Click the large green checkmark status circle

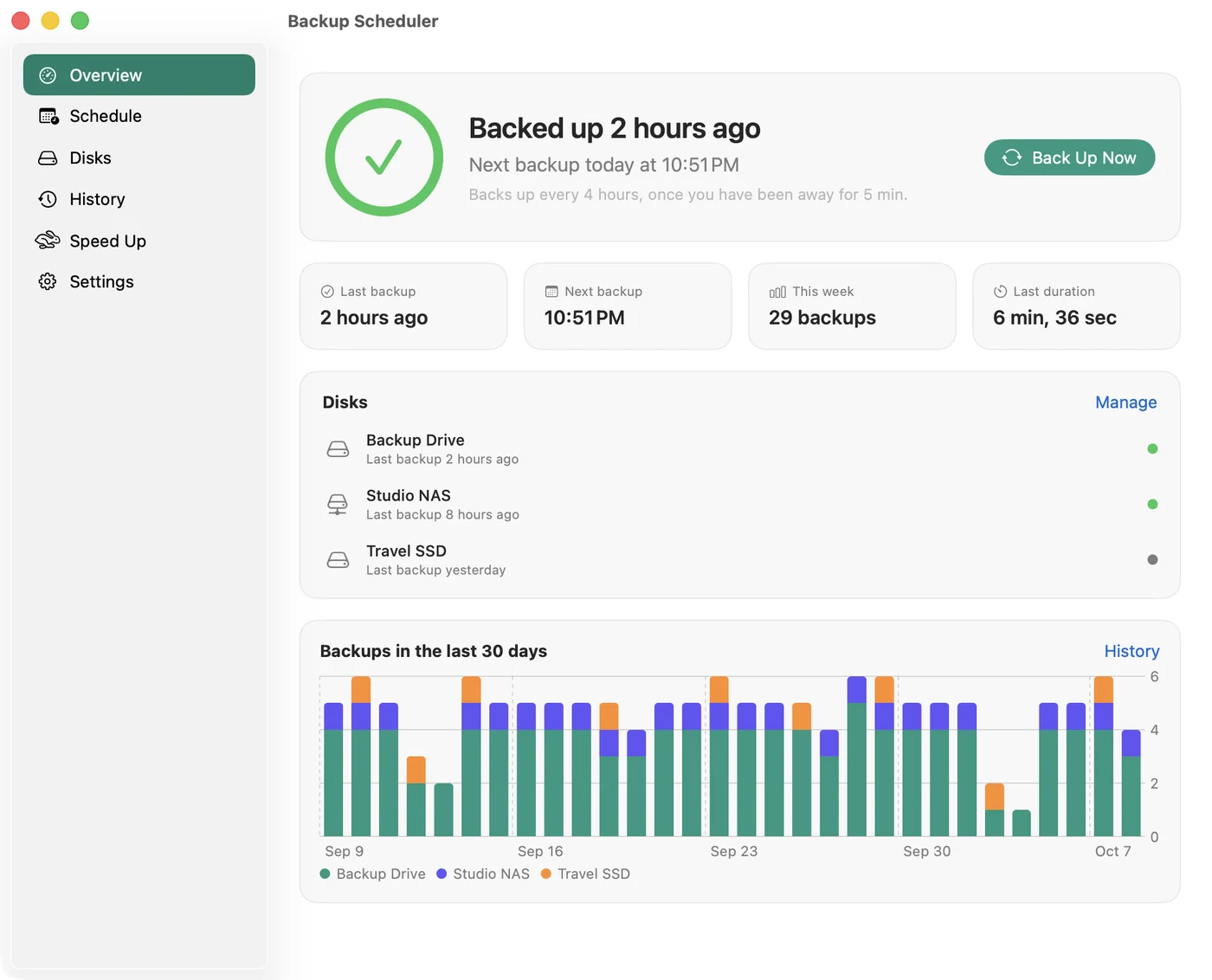[384, 158]
